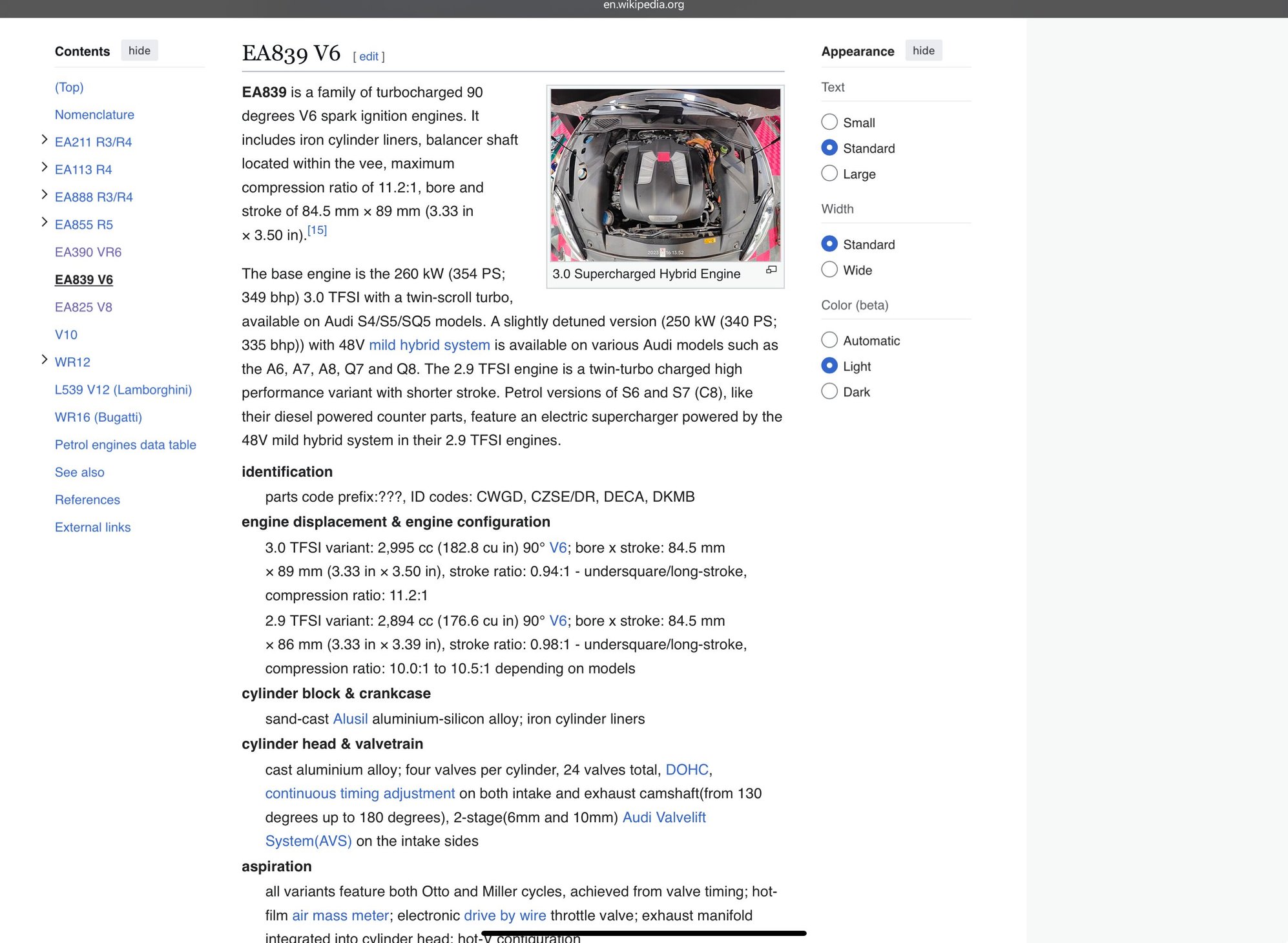The image size is (1288, 943).
Task: Hide the Contents sidebar
Action: [x=139, y=50]
